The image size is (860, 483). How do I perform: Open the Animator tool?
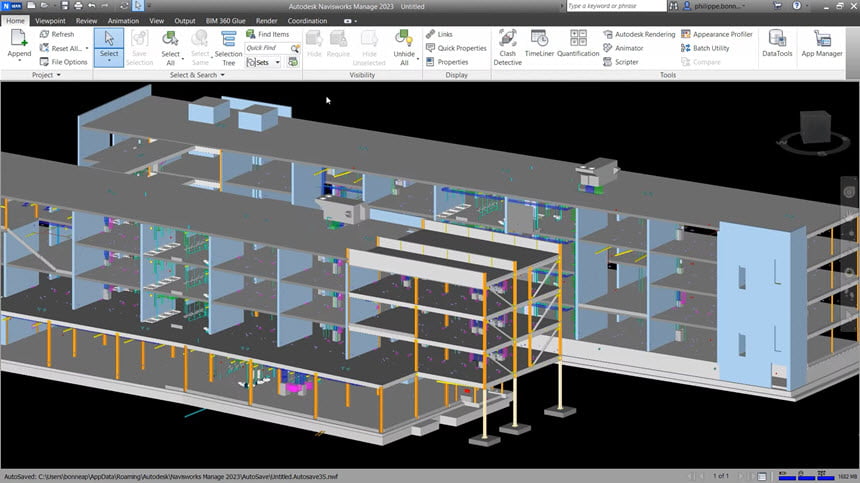coord(623,48)
